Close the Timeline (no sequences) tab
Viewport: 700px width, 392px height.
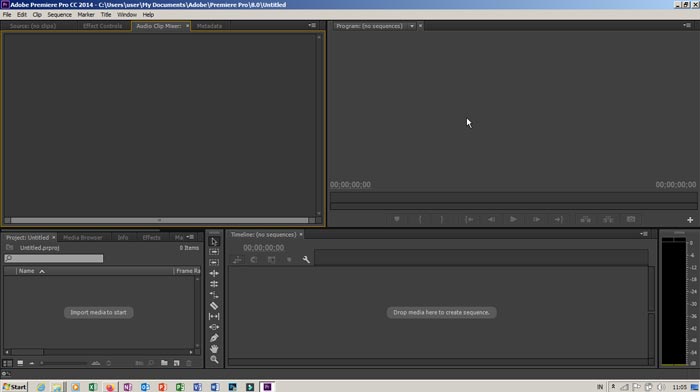click(301, 234)
